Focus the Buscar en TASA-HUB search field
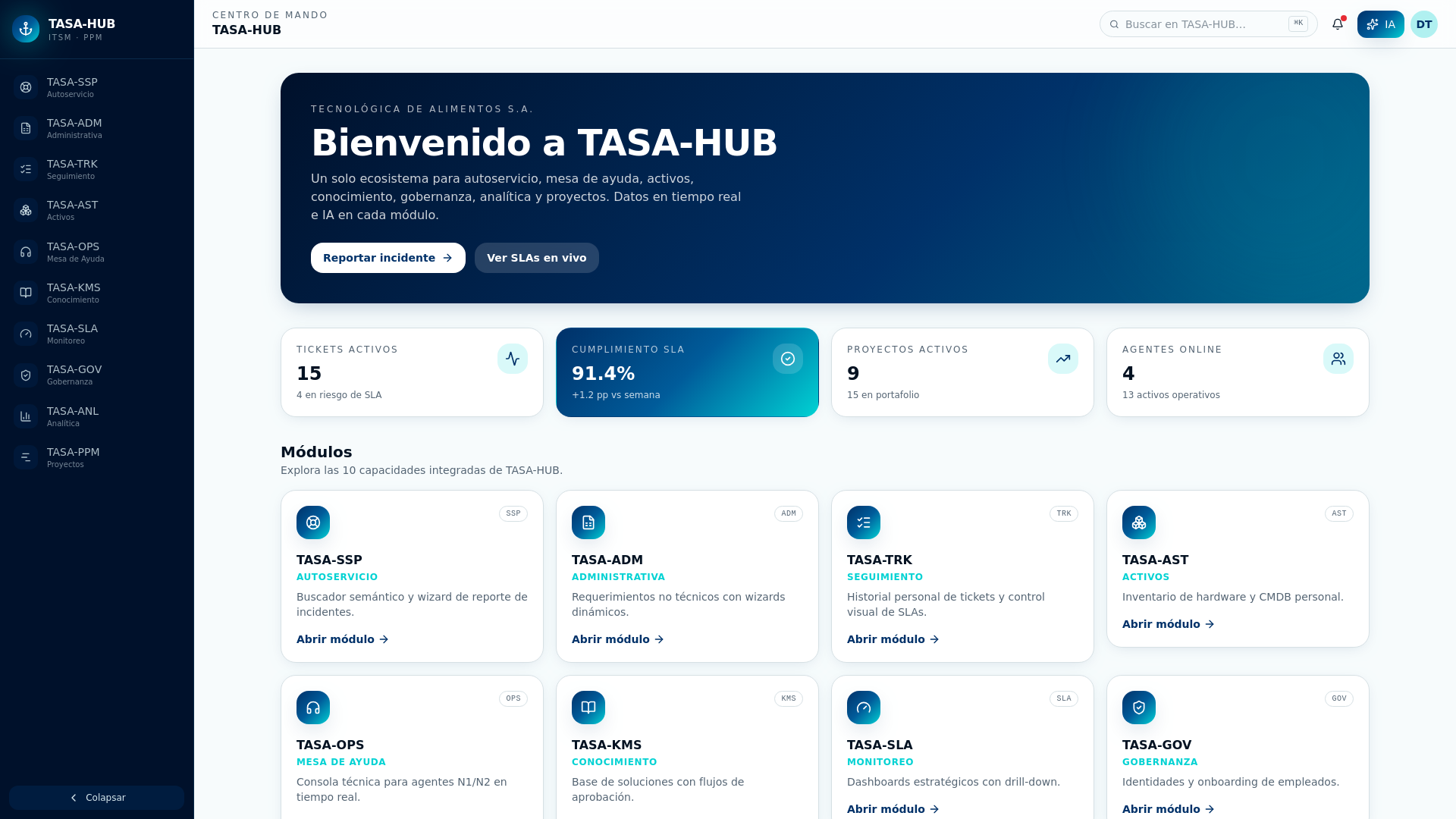Image resolution: width=1456 pixels, height=819 pixels. [1209, 24]
